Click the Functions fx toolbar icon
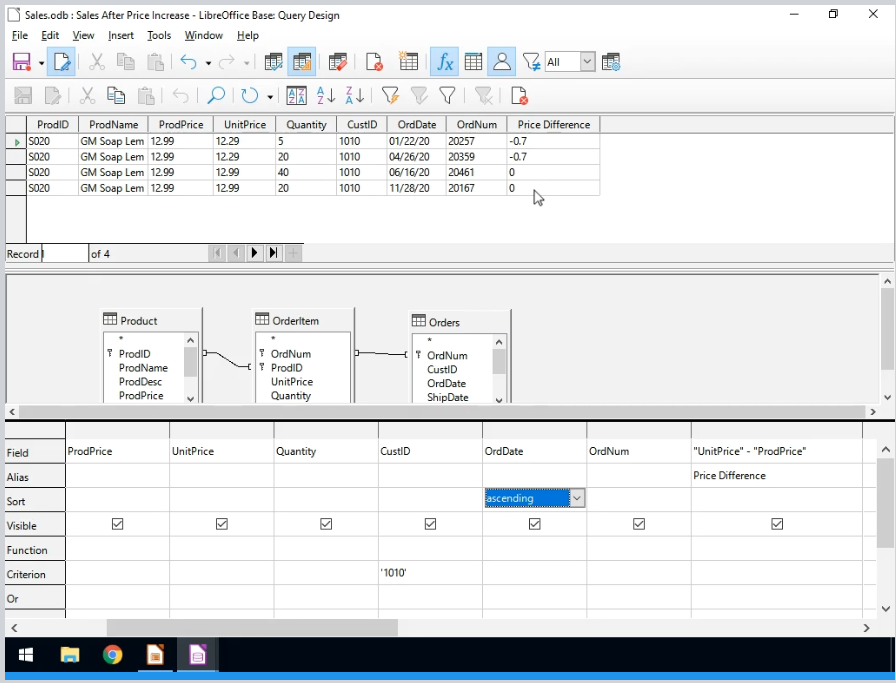This screenshot has width=896, height=683. click(x=444, y=62)
